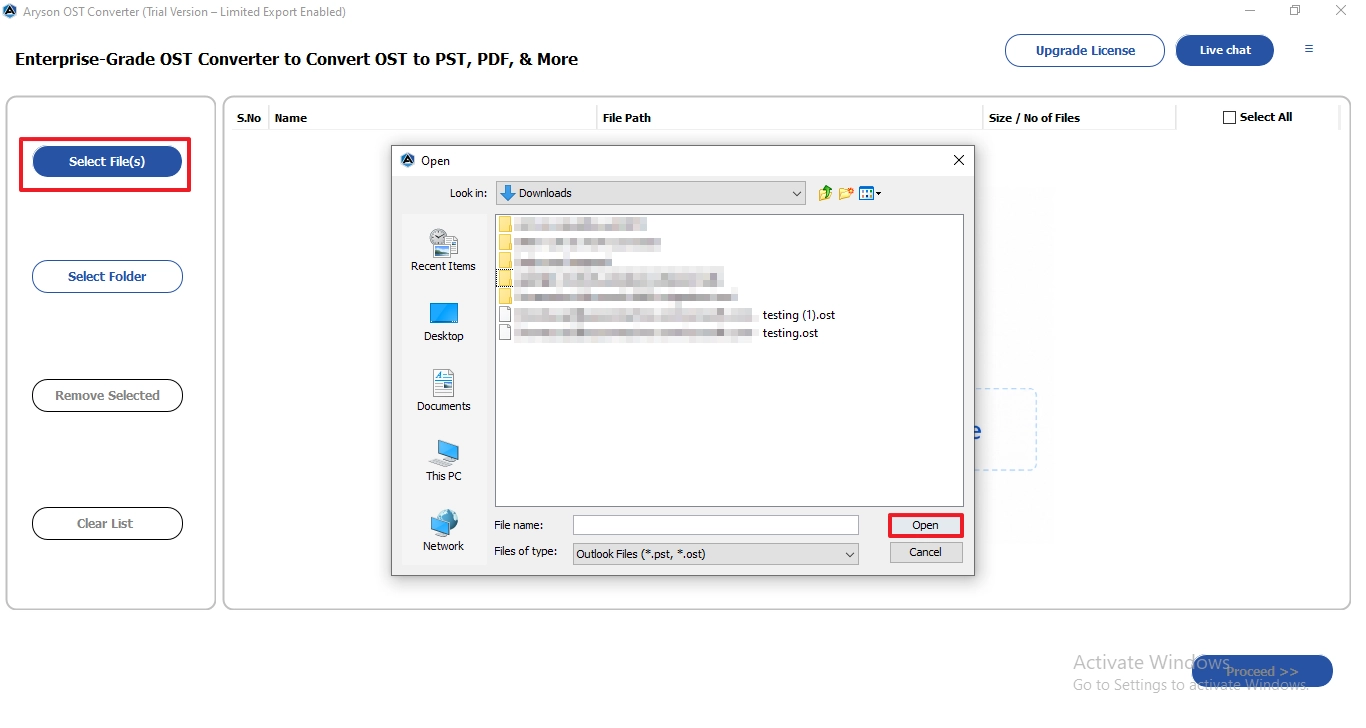Screen dimensions: 1366x728
Task: Go up one level folder icon
Action: click(x=825, y=193)
